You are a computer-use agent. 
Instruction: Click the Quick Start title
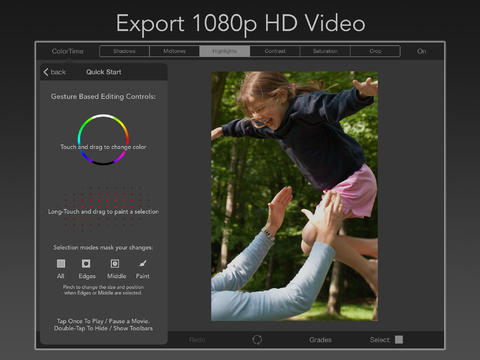point(104,72)
